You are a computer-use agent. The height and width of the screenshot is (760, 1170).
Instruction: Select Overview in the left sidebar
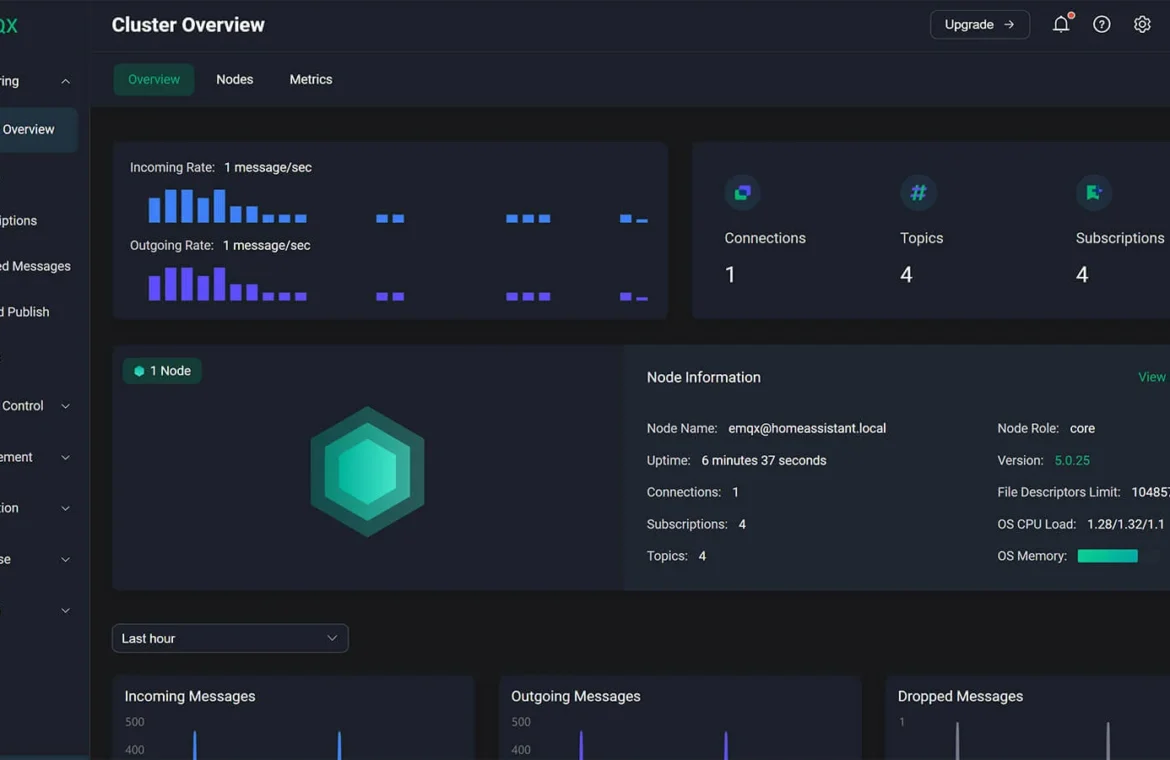29,129
